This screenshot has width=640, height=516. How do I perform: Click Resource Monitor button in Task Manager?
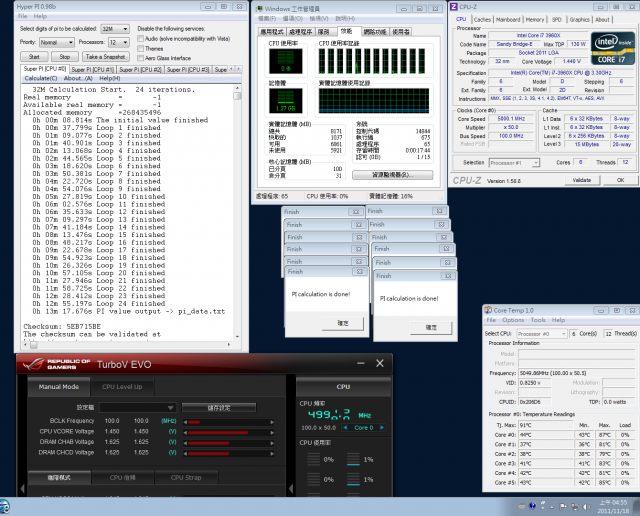pos(392,175)
